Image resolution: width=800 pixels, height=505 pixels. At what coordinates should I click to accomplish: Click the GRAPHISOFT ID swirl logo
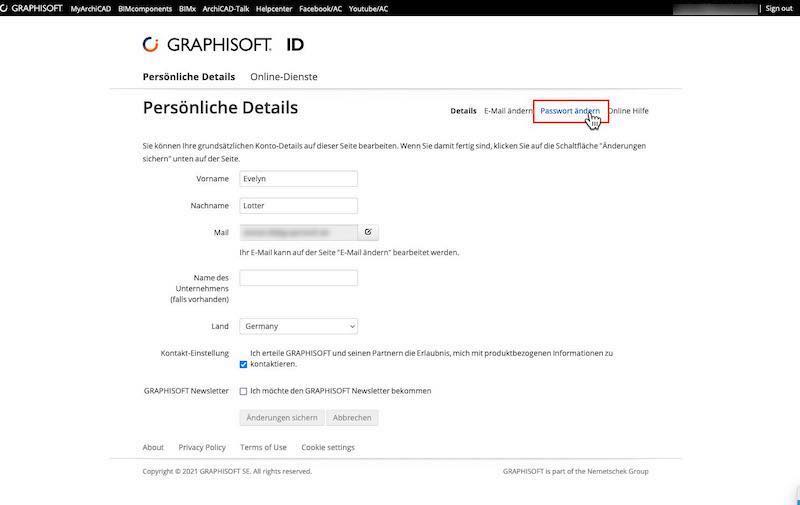tap(151, 44)
